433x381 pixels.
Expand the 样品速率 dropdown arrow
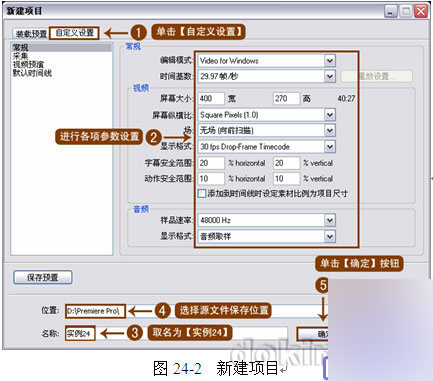[330, 220]
